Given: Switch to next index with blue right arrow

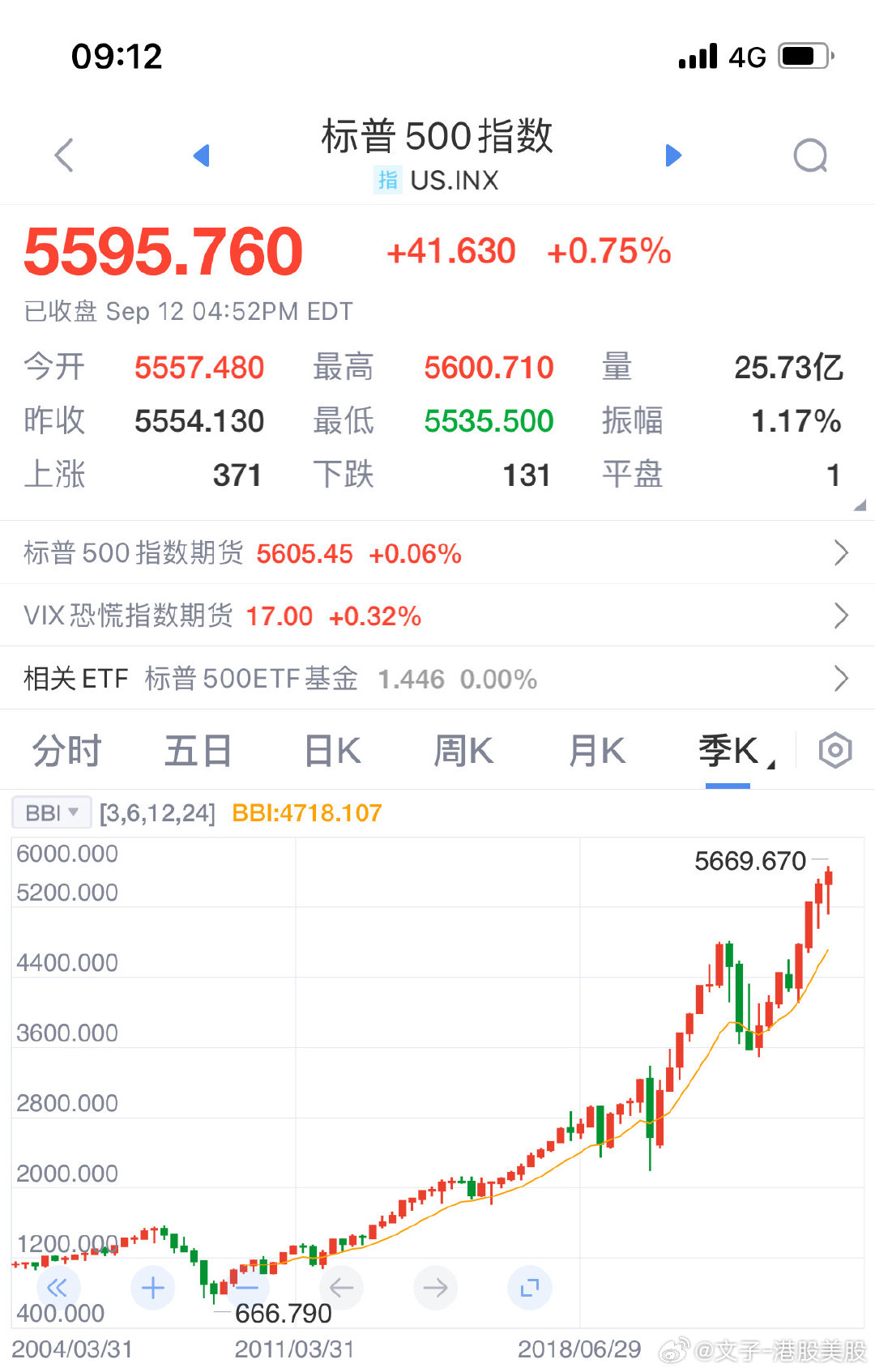Looking at the screenshot, I should [x=673, y=155].
